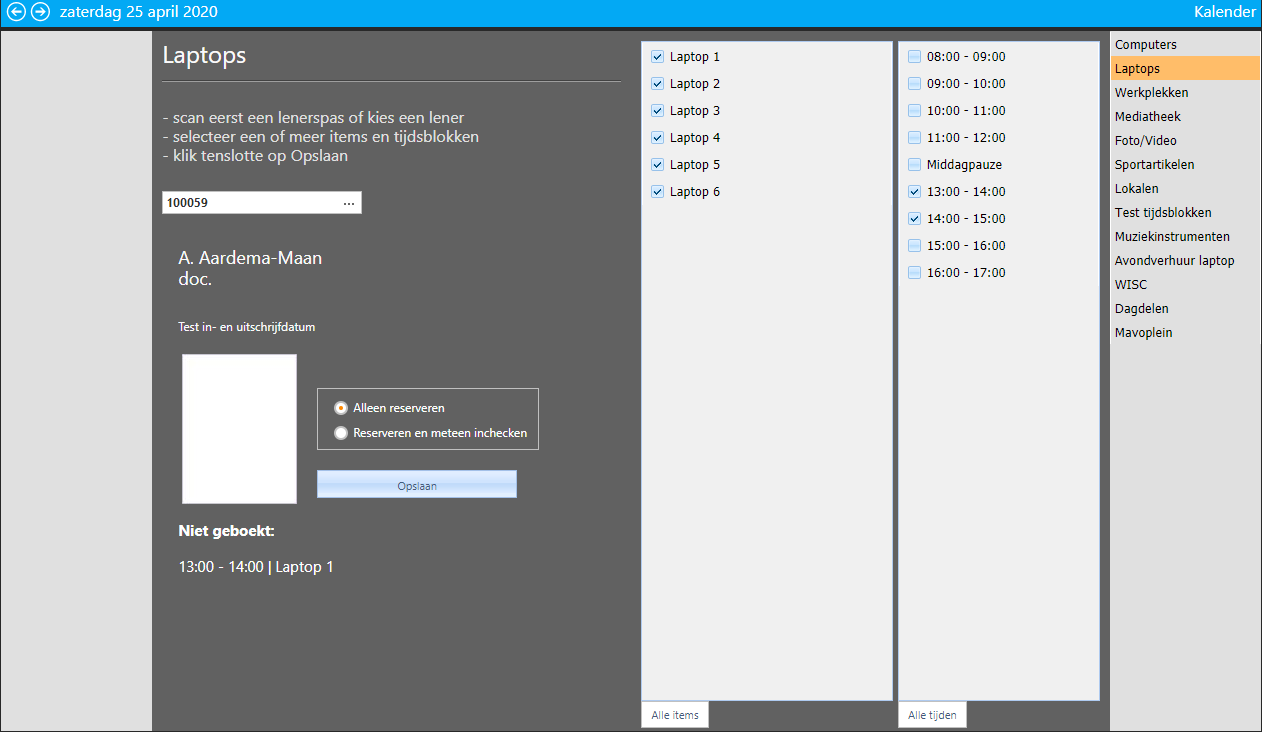The width and height of the screenshot is (1262, 732).
Task: Click the borrower number input field
Action: [250, 203]
